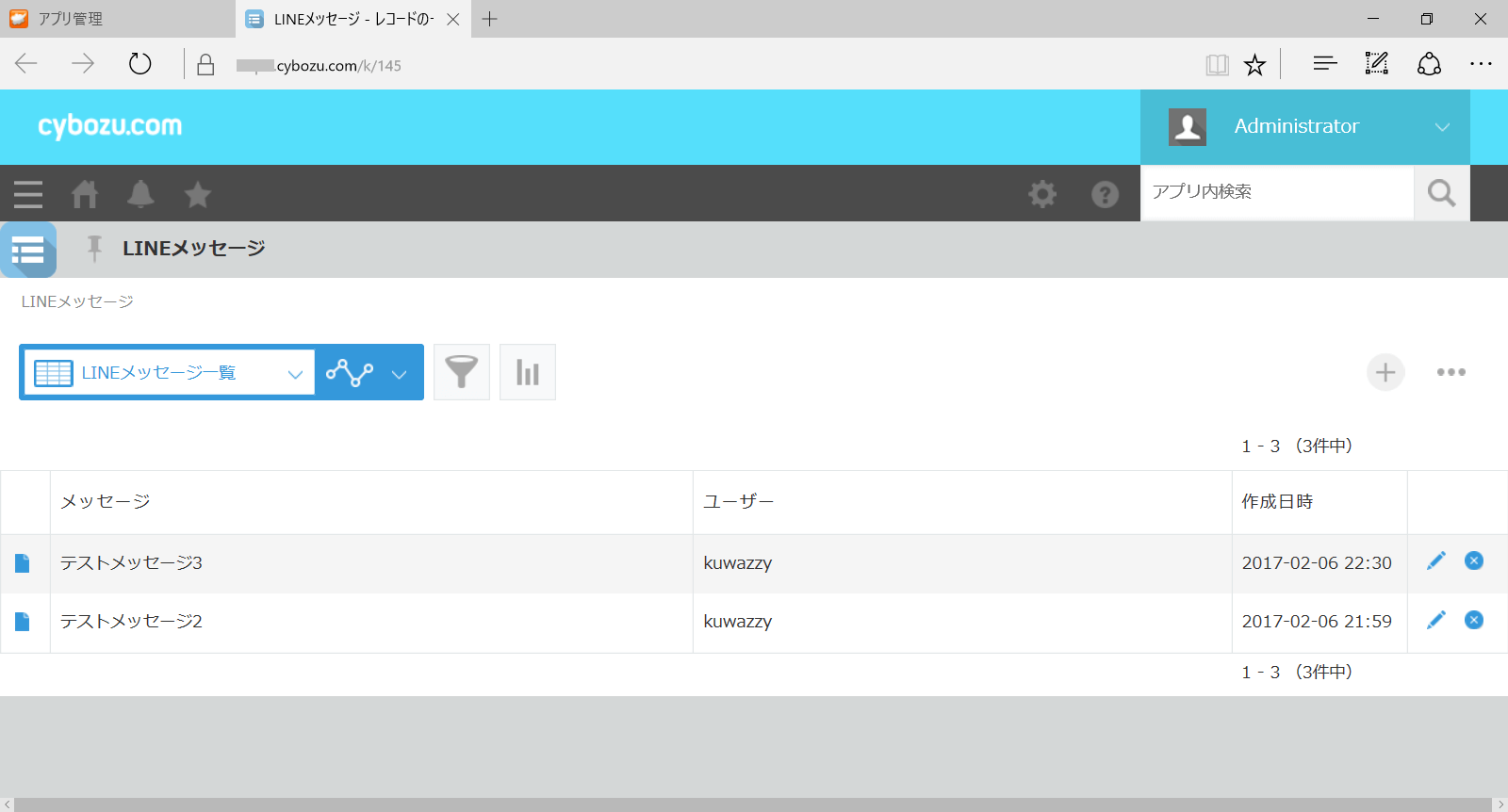Click the browser forward arrow

[83, 64]
